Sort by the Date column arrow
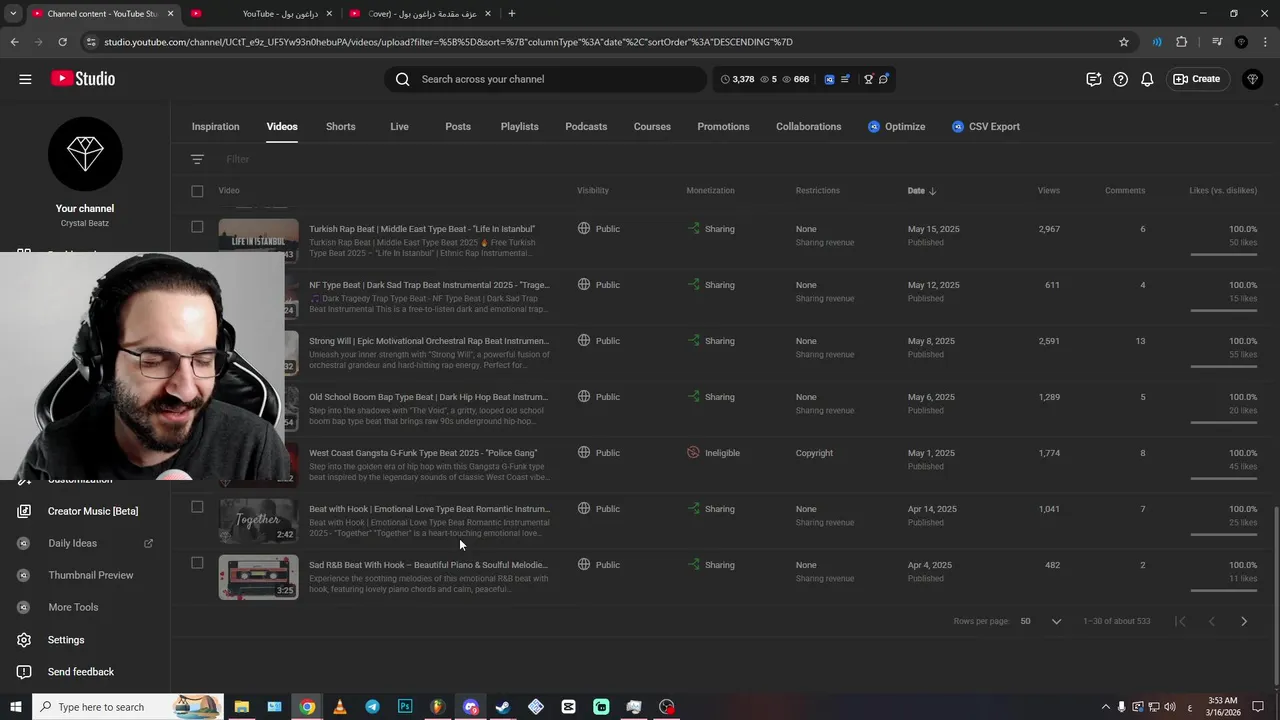This screenshot has width=1280, height=720. 932,191
